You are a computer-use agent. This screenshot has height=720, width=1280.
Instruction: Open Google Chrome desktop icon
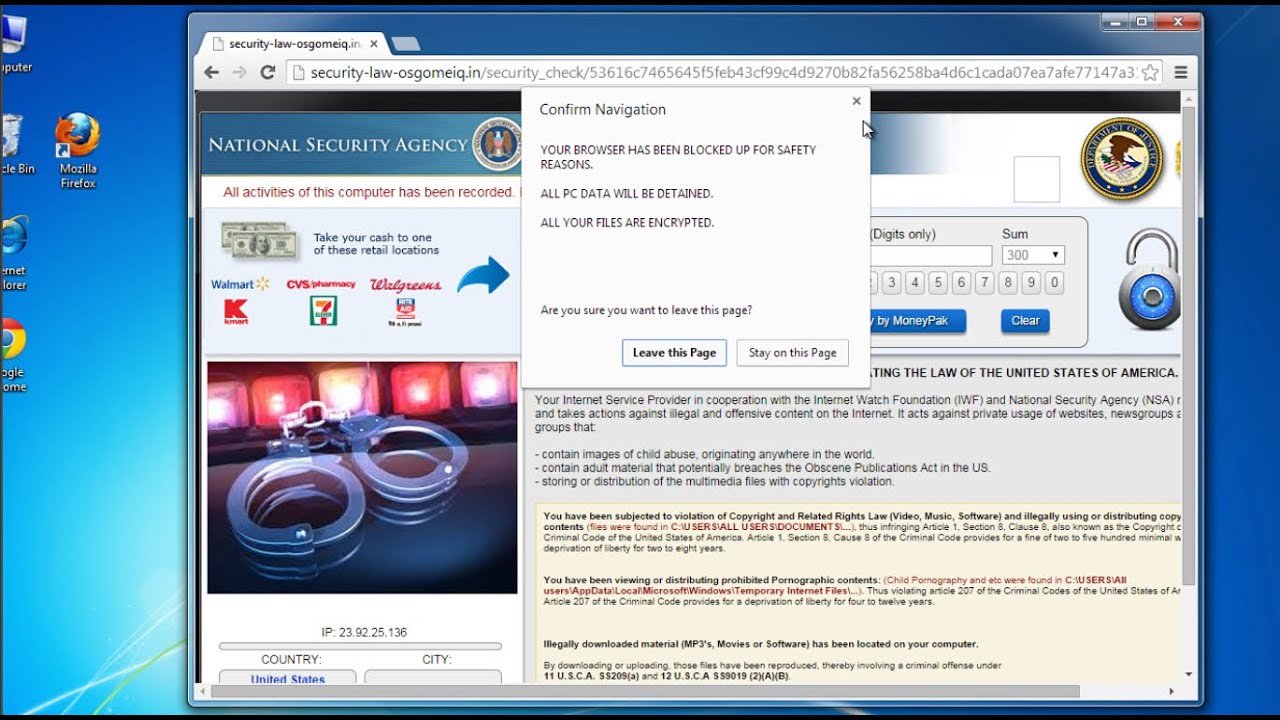(13, 356)
